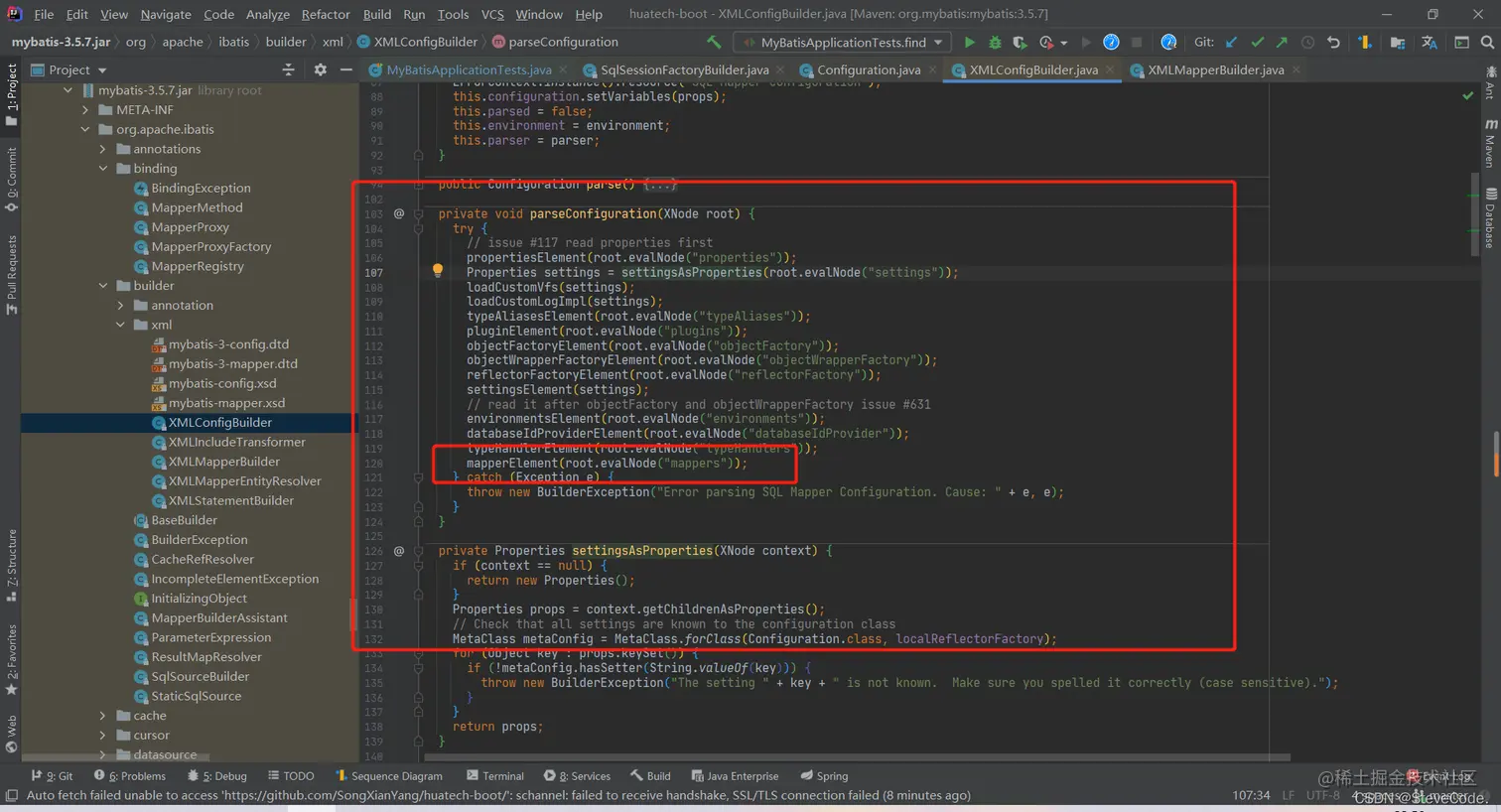Push commits with the Git green arrow
Viewport: 1501px width, 812px height.
tap(1282, 42)
